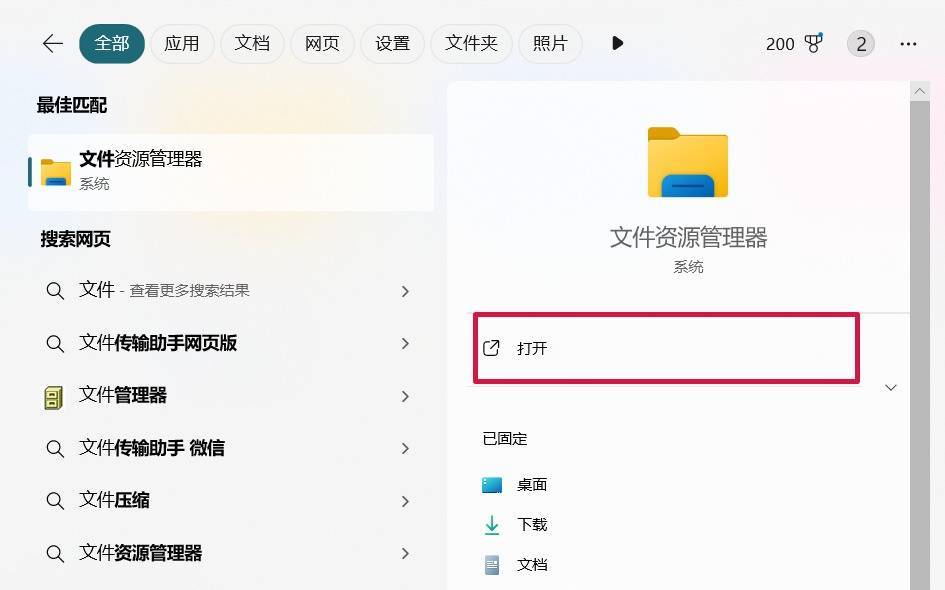Open the account avatar labeled 2

point(860,43)
